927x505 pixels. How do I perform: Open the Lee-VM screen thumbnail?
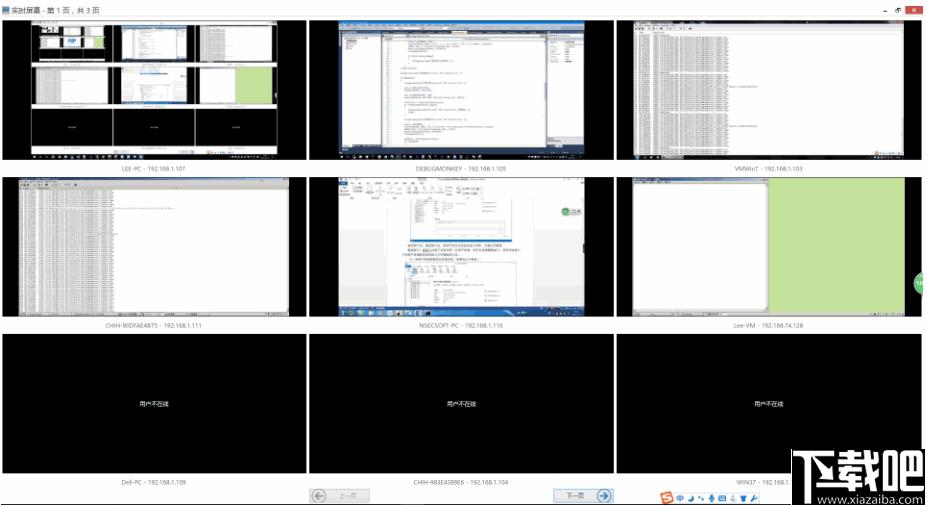click(769, 247)
